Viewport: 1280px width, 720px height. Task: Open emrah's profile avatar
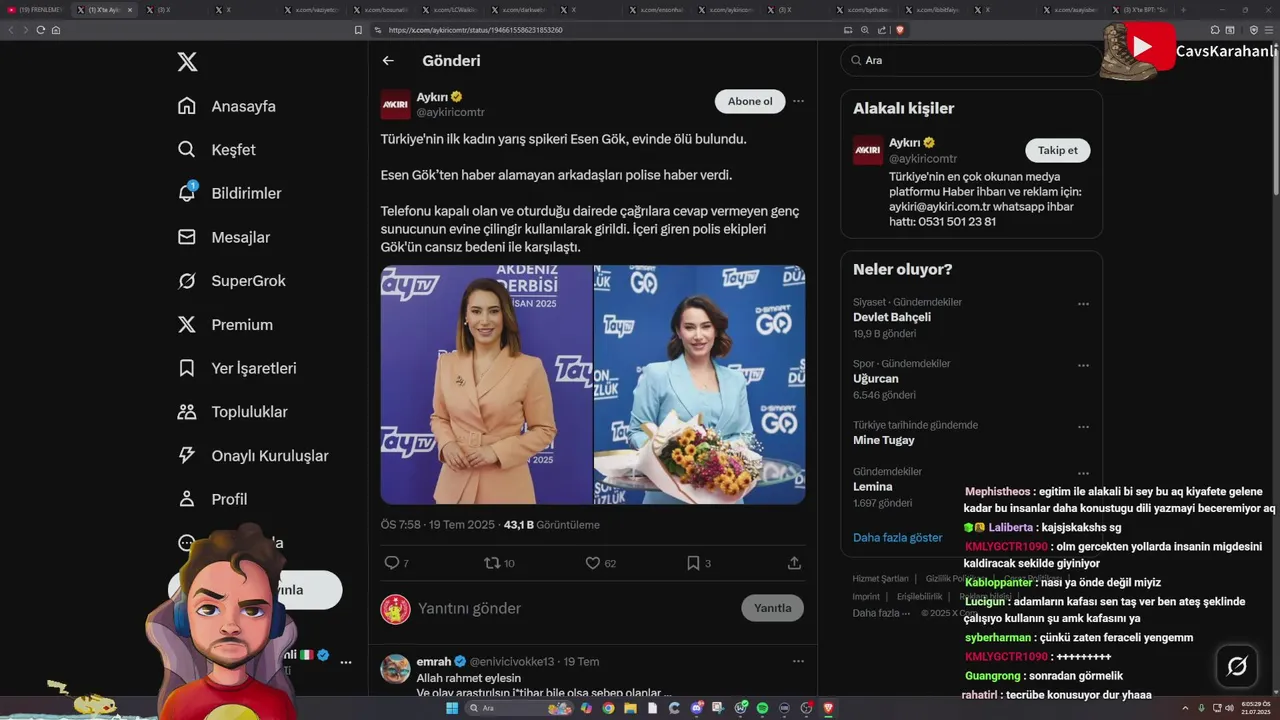[x=395, y=668]
